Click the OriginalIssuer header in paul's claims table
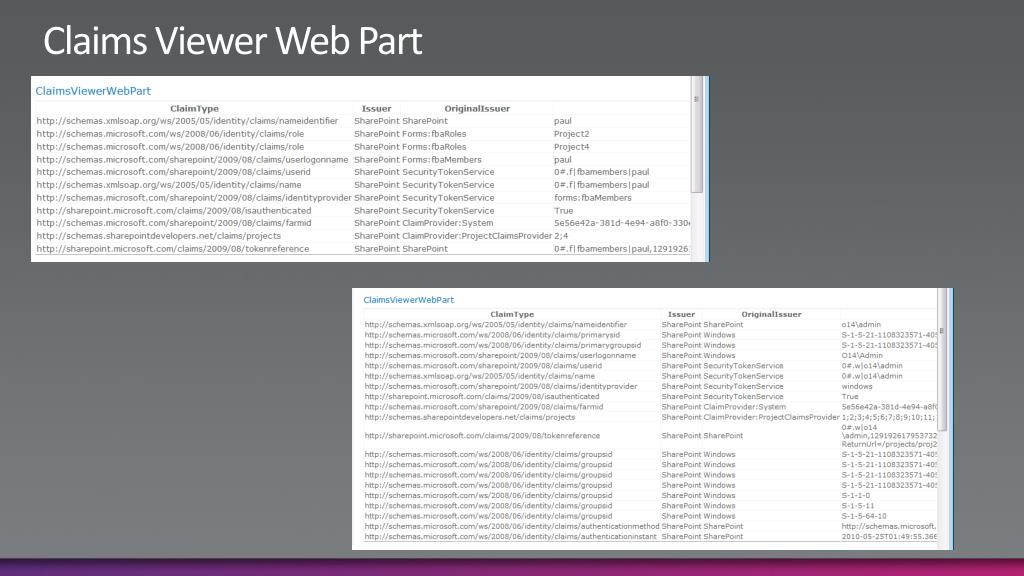The width and height of the screenshot is (1024, 576). pyautogui.click(x=477, y=108)
